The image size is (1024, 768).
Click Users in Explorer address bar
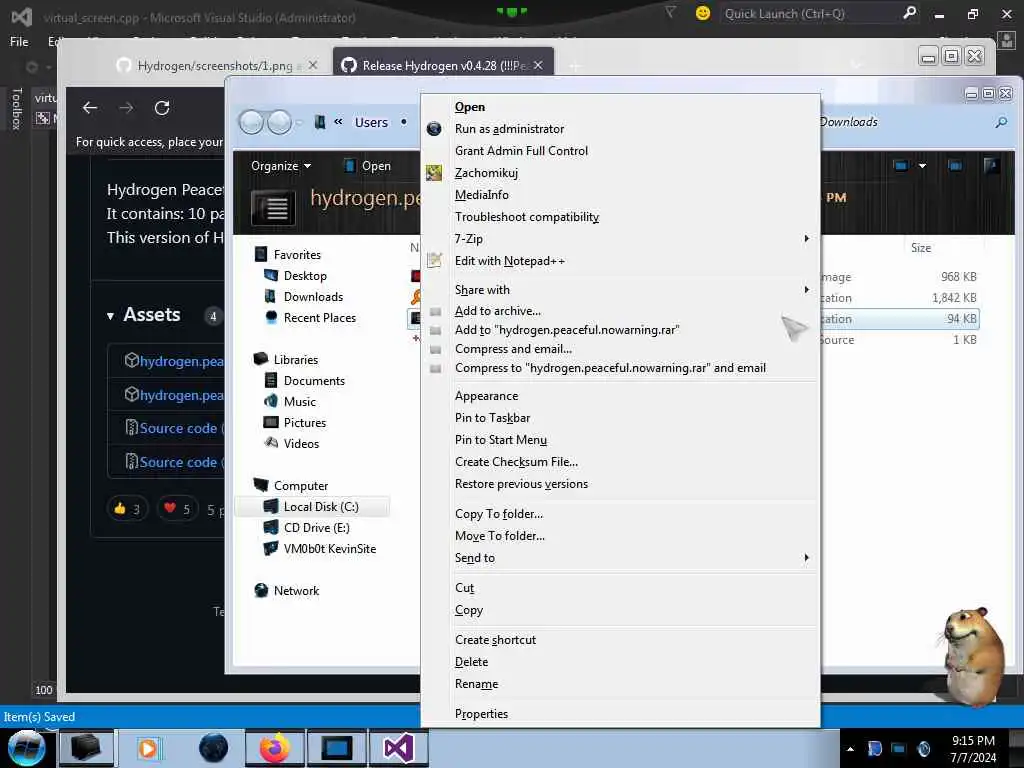(371, 122)
